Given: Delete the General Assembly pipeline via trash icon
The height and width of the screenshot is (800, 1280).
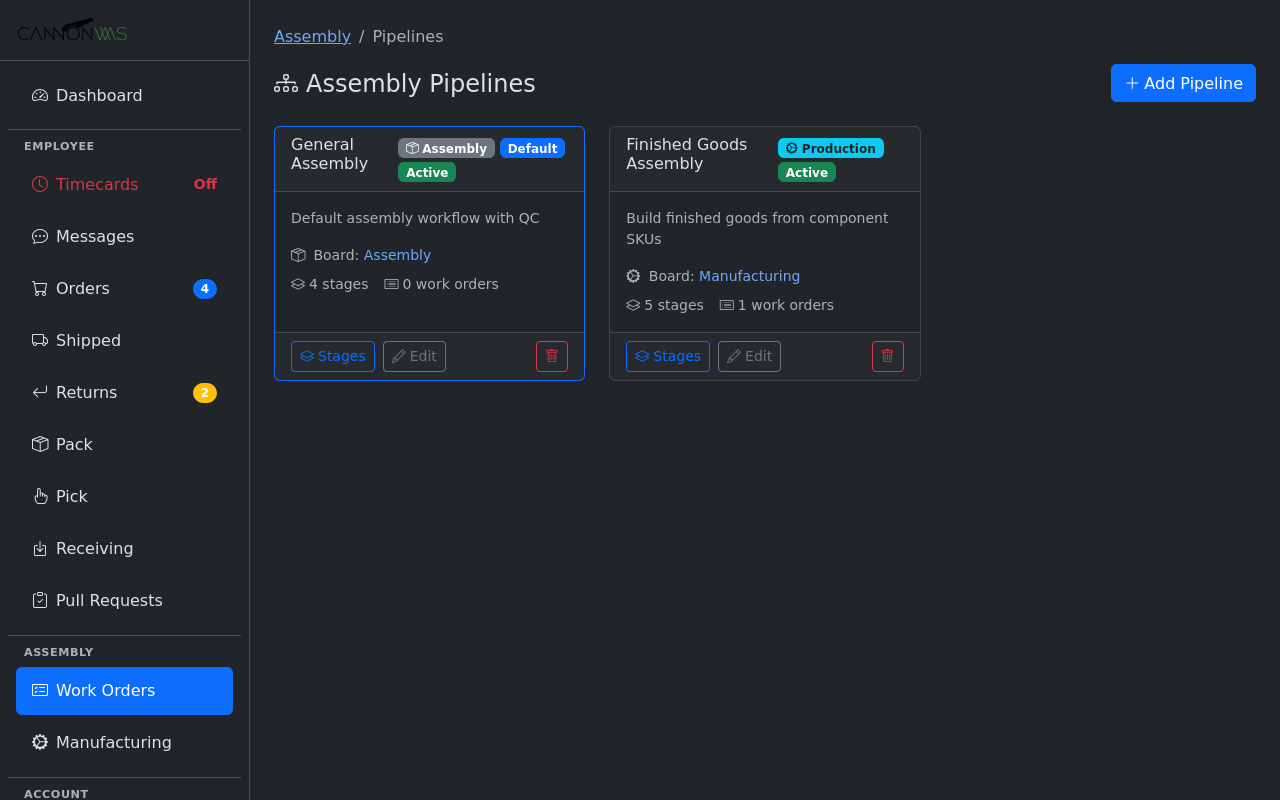Looking at the screenshot, I should point(552,356).
